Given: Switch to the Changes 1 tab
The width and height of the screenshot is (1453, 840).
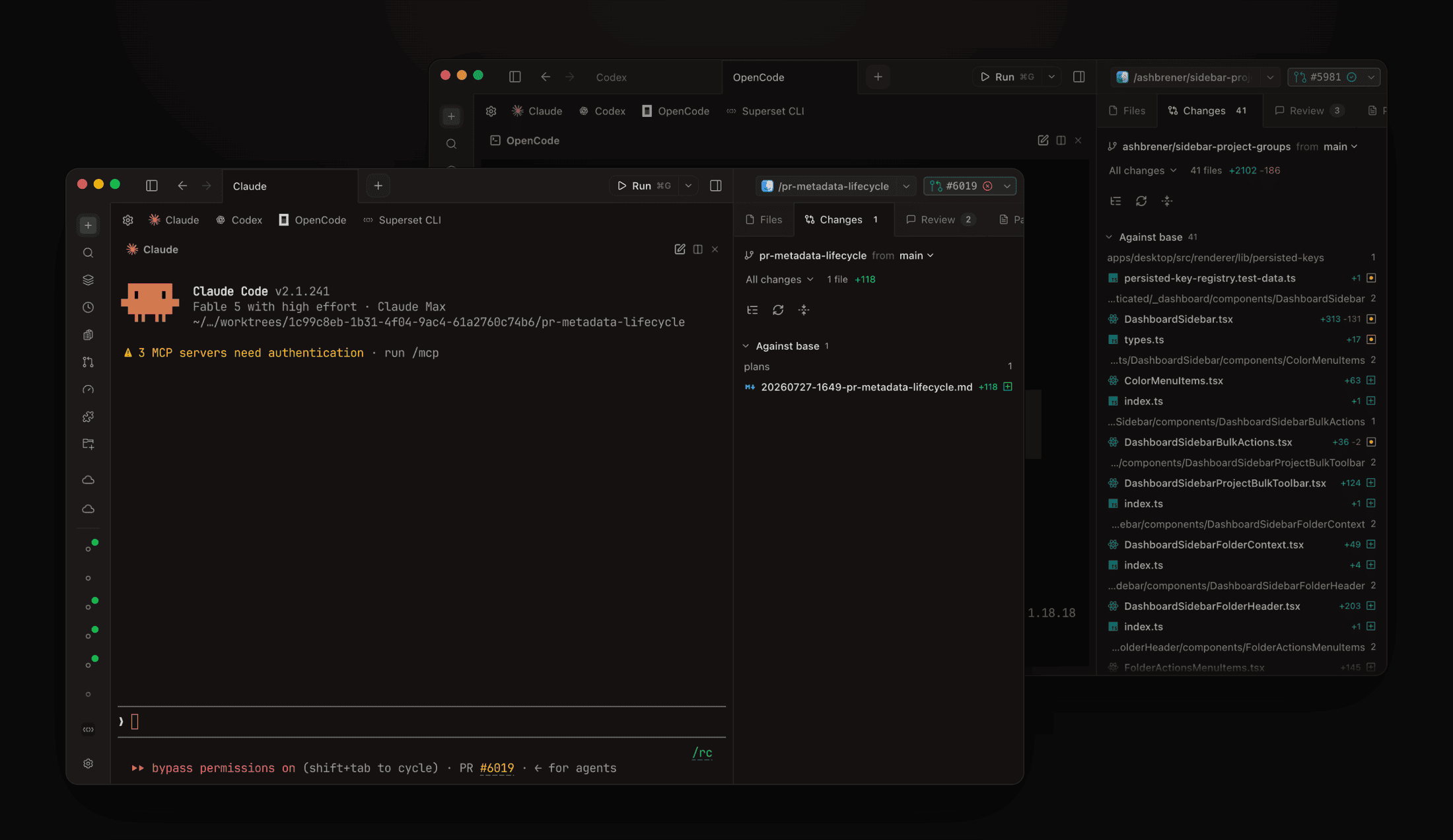Looking at the screenshot, I should (843, 219).
